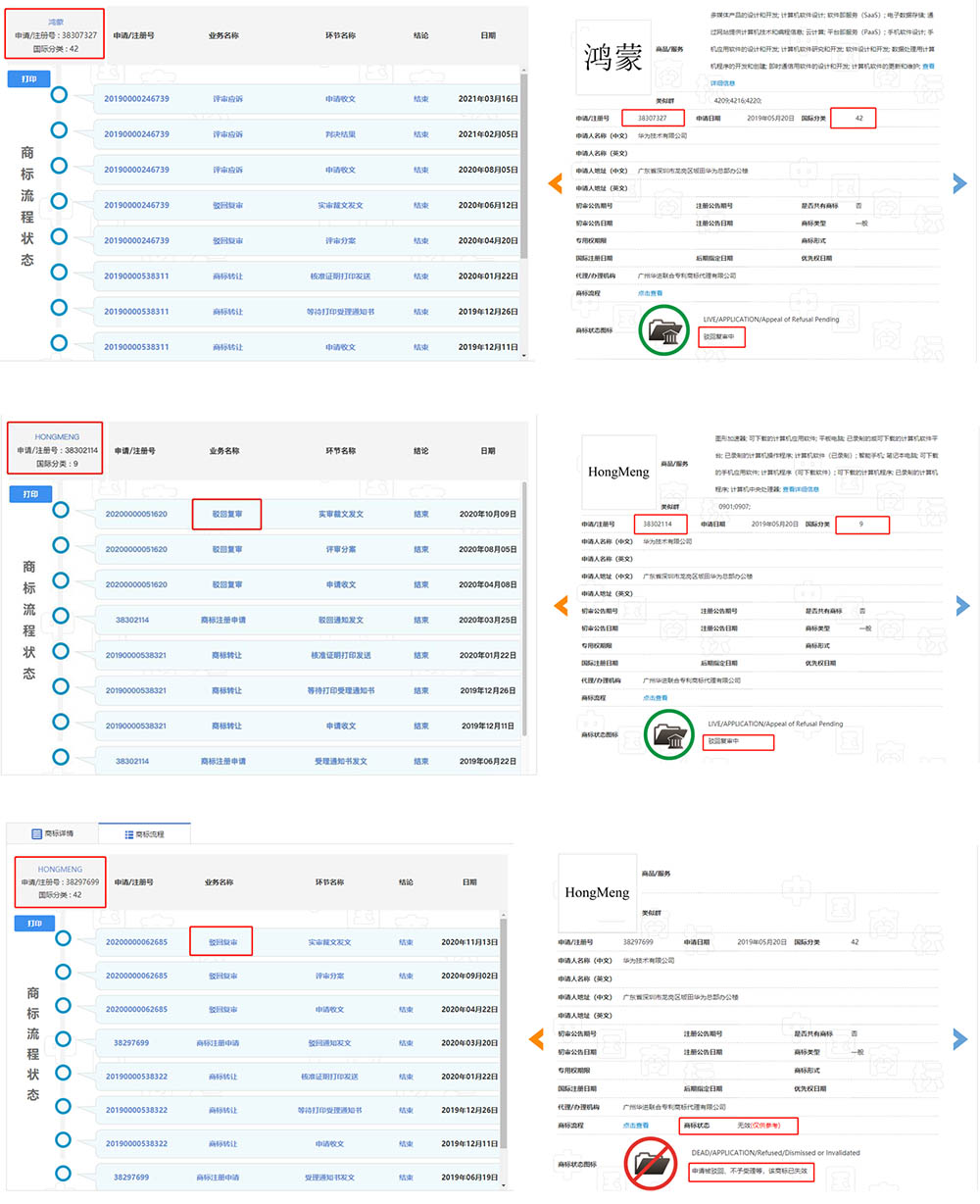
Task: Click the 商标流程 list icon in the tab
Action: [128, 834]
